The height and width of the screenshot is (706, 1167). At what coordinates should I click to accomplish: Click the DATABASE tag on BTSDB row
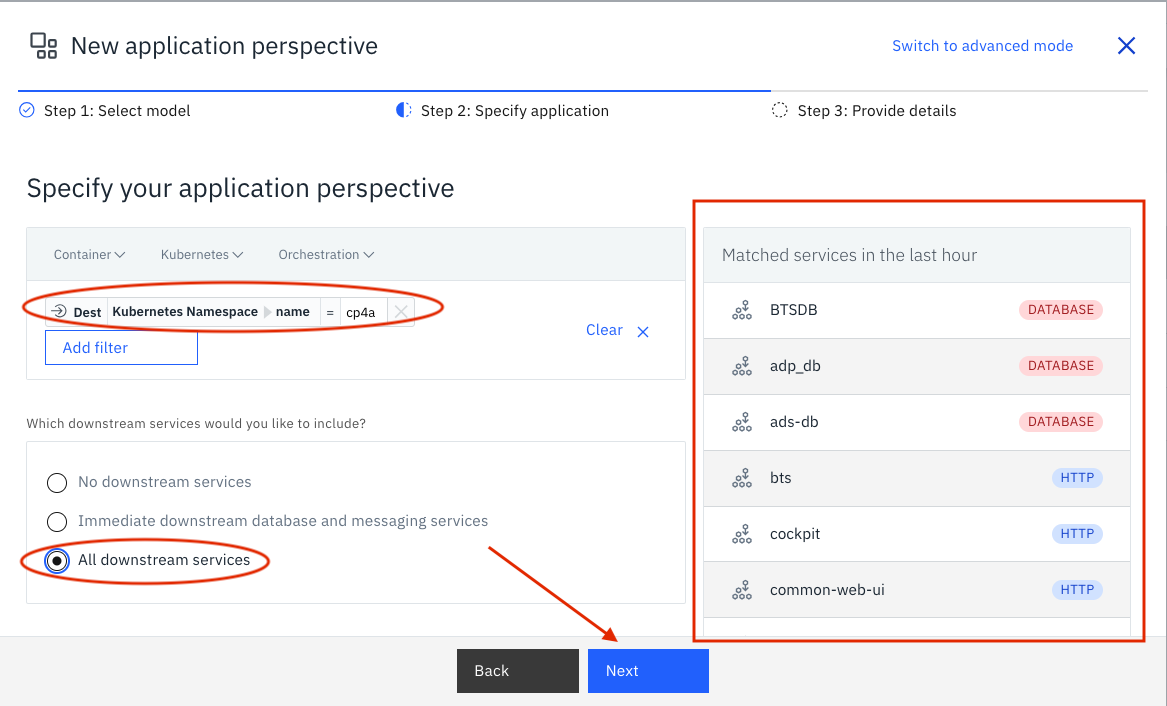1061,309
